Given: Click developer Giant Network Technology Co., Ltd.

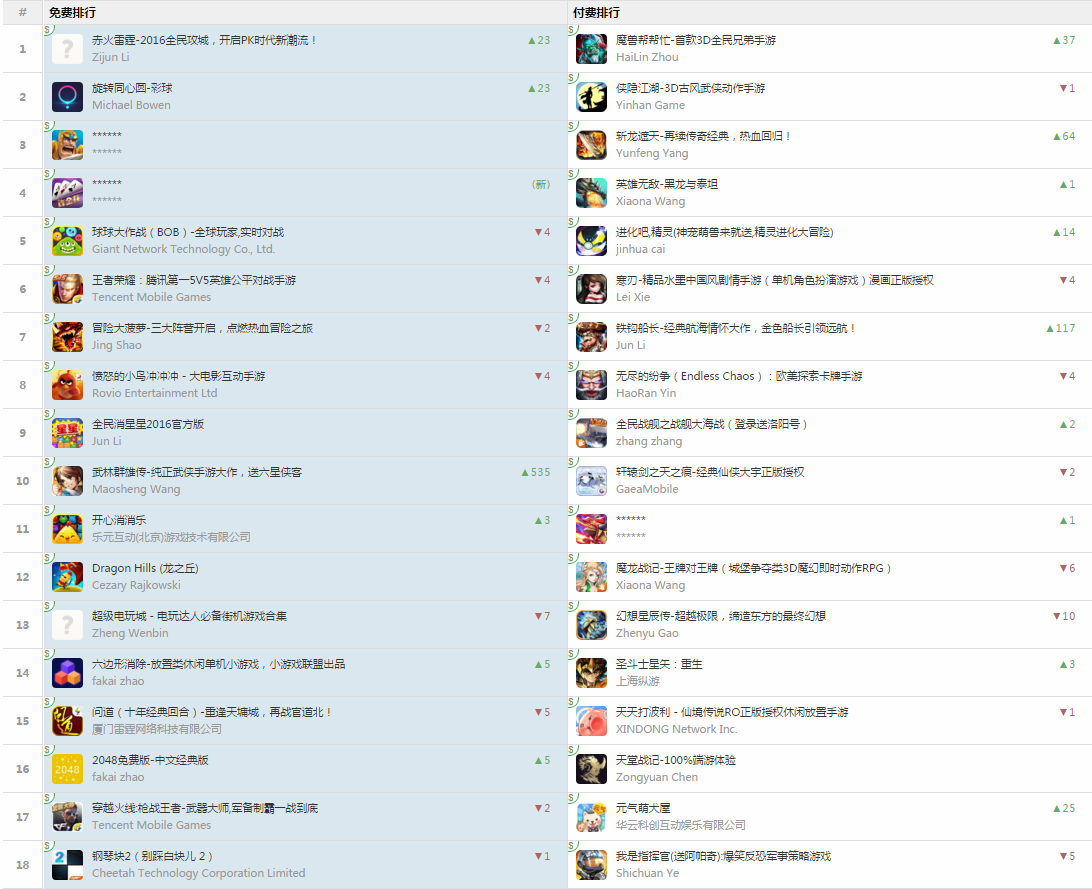Looking at the screenshot, I should (x=184, y=249).
